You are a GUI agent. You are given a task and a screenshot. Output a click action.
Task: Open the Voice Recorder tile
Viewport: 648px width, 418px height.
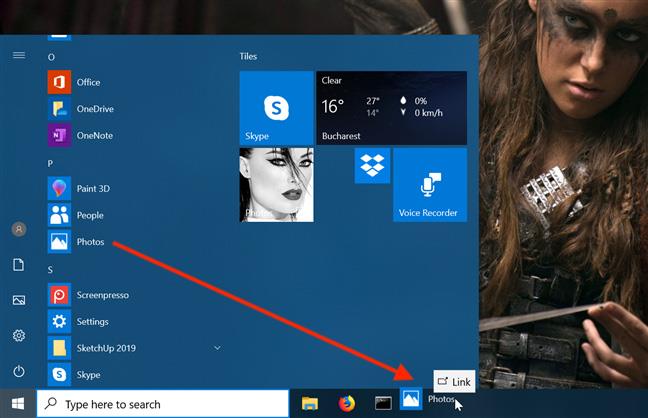[430, 185]
